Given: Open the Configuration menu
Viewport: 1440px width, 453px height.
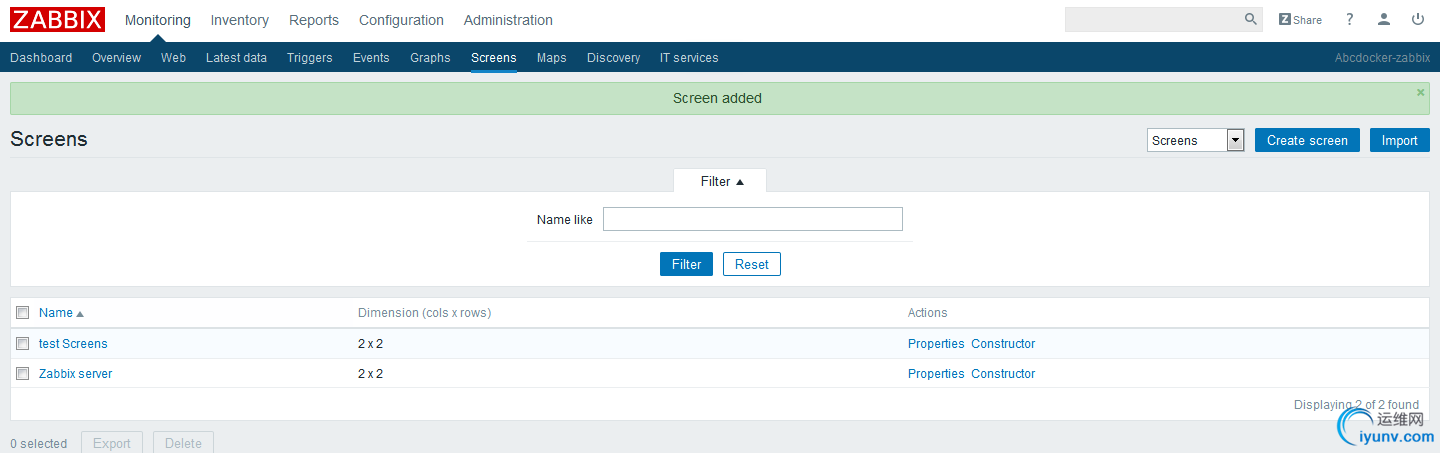Looking at the screenshot, I should pyautogui.click(x=401, y=20).
